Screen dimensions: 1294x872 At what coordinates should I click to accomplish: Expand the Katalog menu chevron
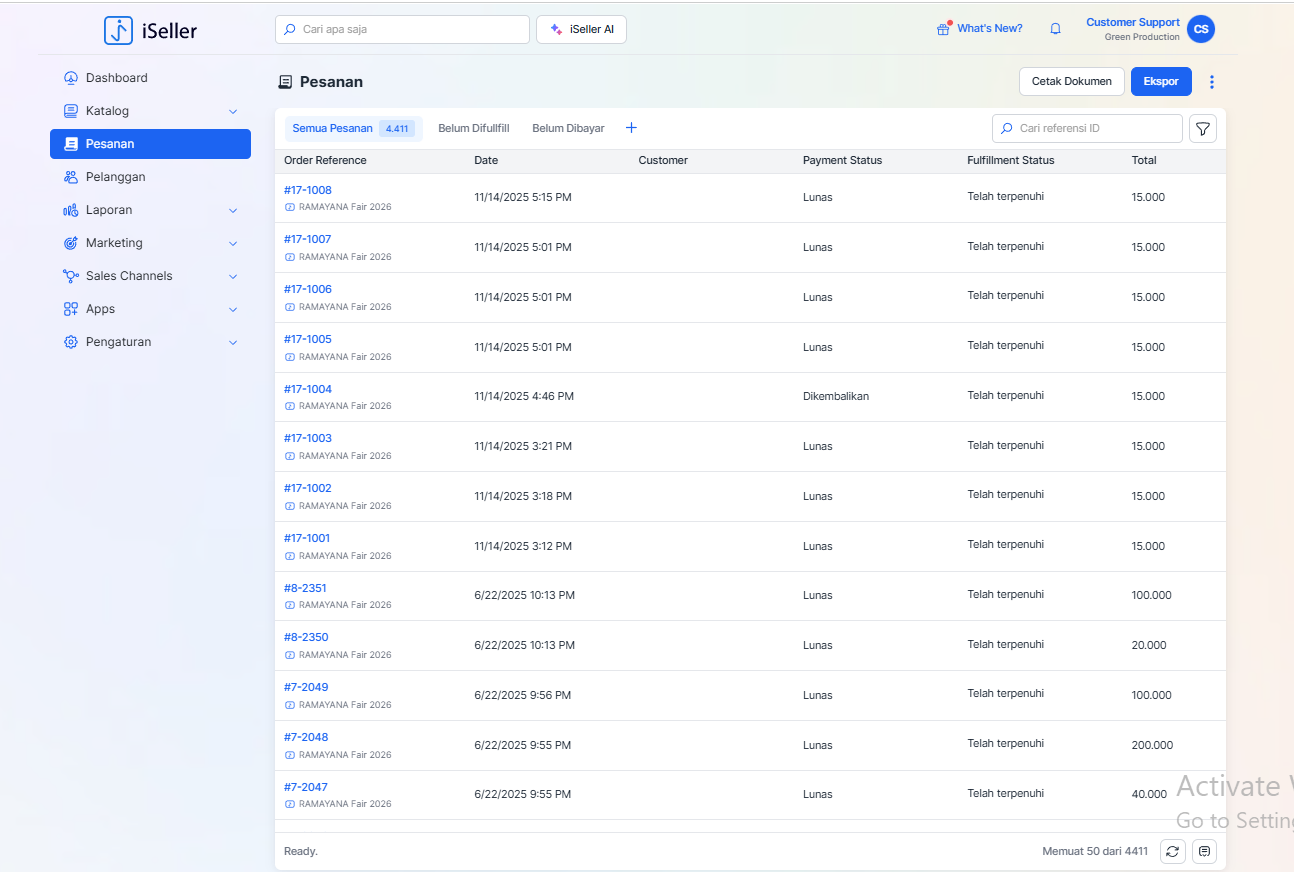pyautogui.click(x=233, y=111)
